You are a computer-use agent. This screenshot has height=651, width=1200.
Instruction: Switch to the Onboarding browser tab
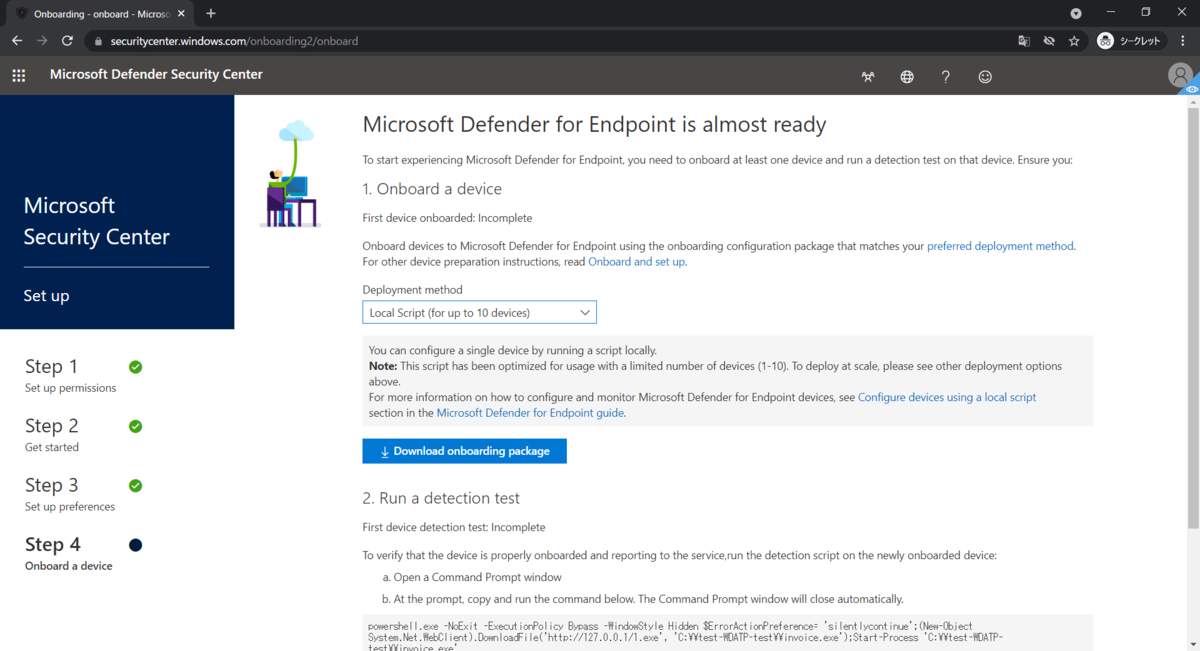tap(98, 14)
